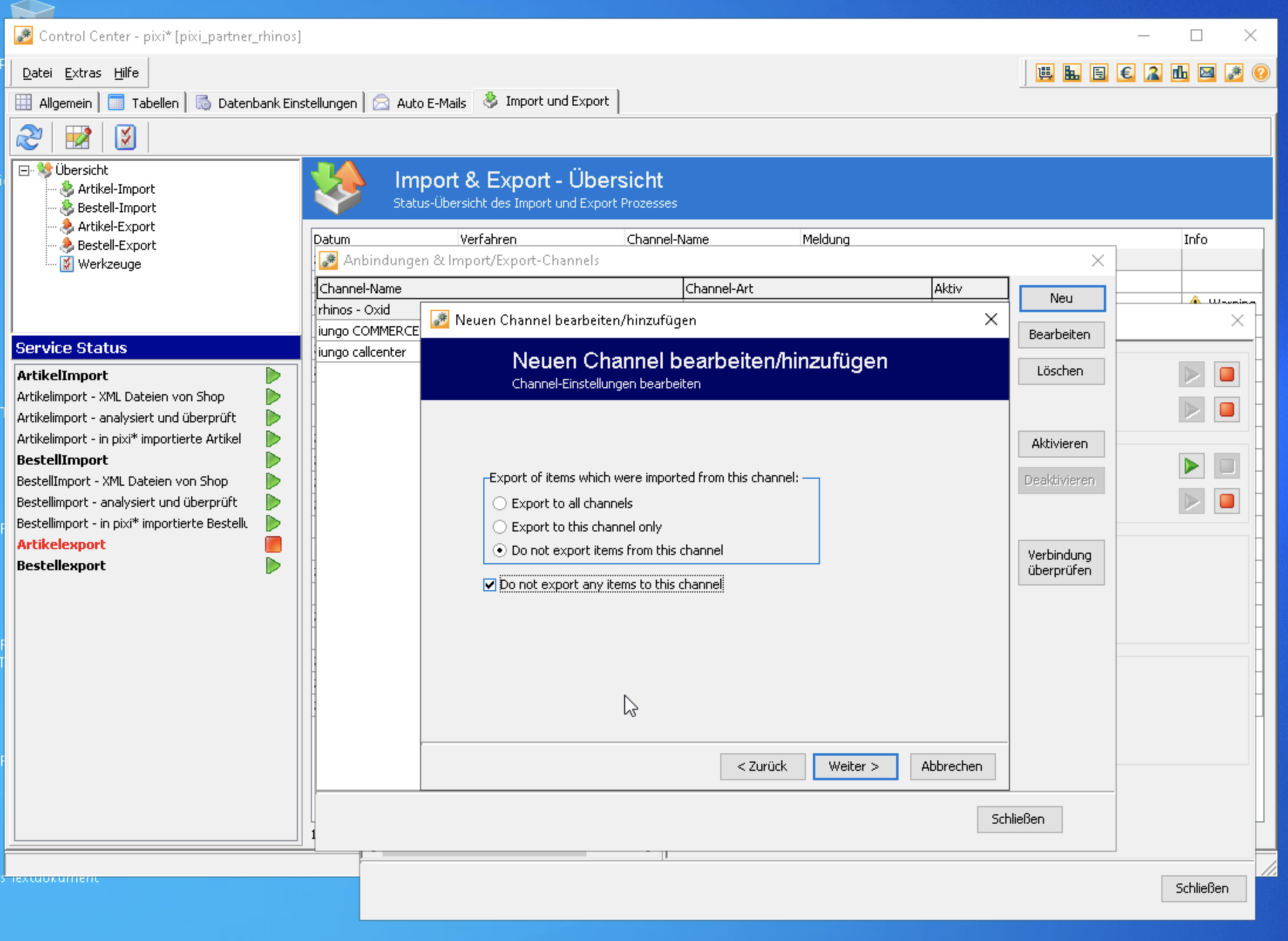This screenshot has width=1288, height=941.
Task: Click the Datum column header in overview
Action: click(384, 239)
